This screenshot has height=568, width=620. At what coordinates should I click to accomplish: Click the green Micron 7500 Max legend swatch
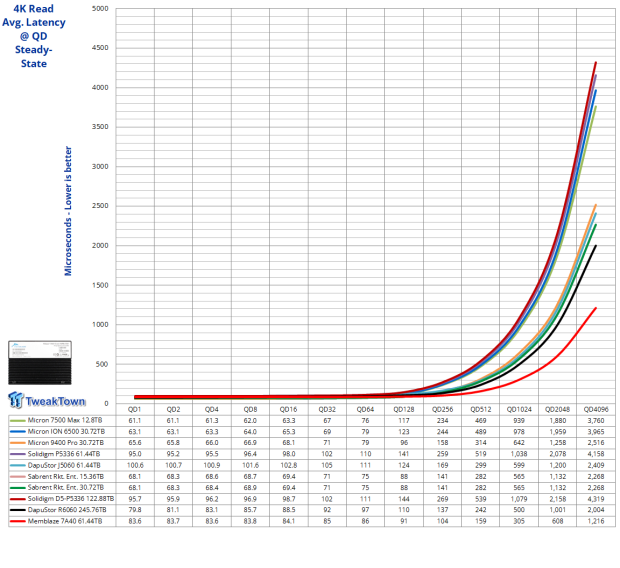(x=18, y=420)
